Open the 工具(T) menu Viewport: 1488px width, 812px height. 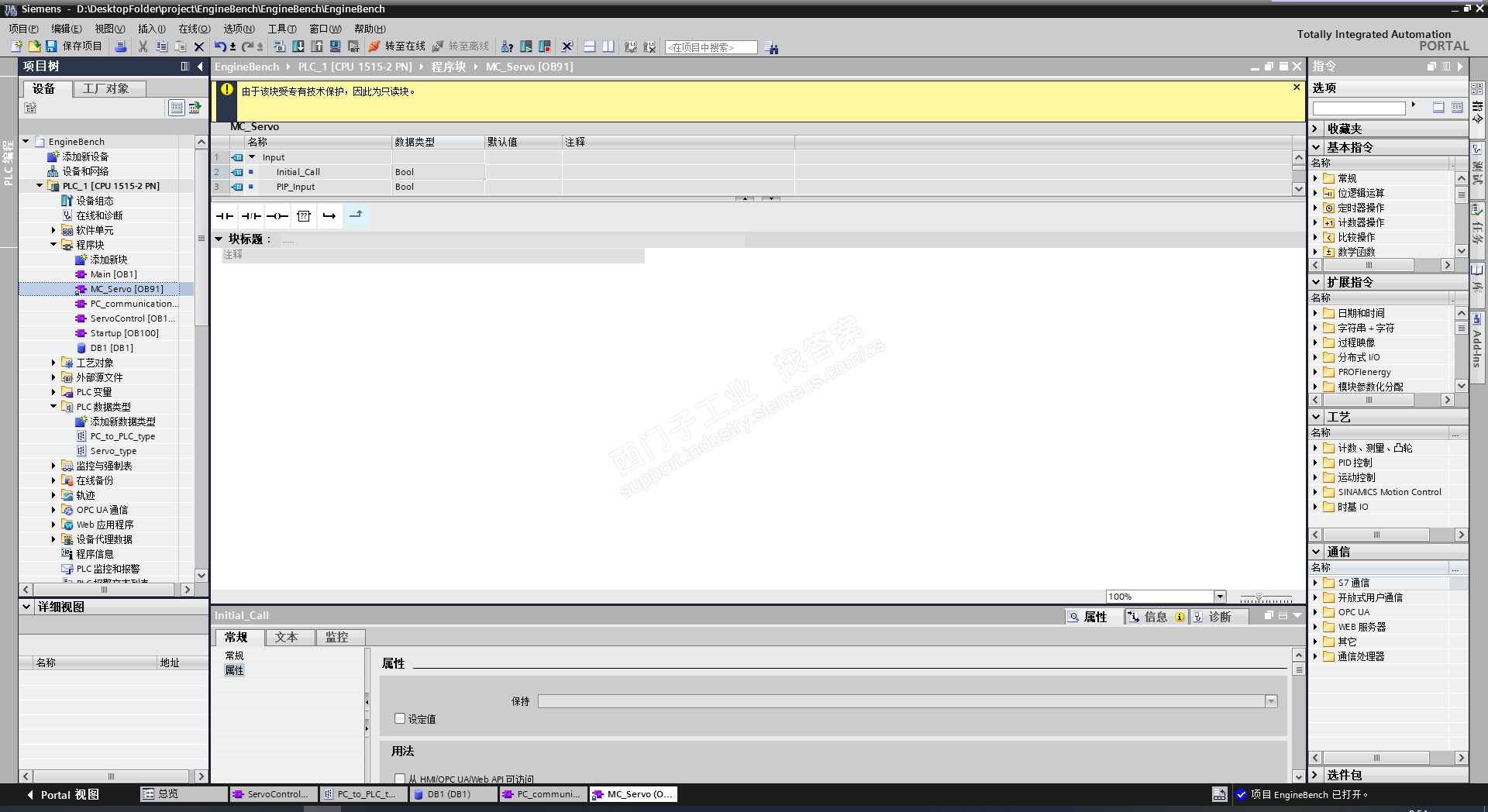tap(282, 29)
